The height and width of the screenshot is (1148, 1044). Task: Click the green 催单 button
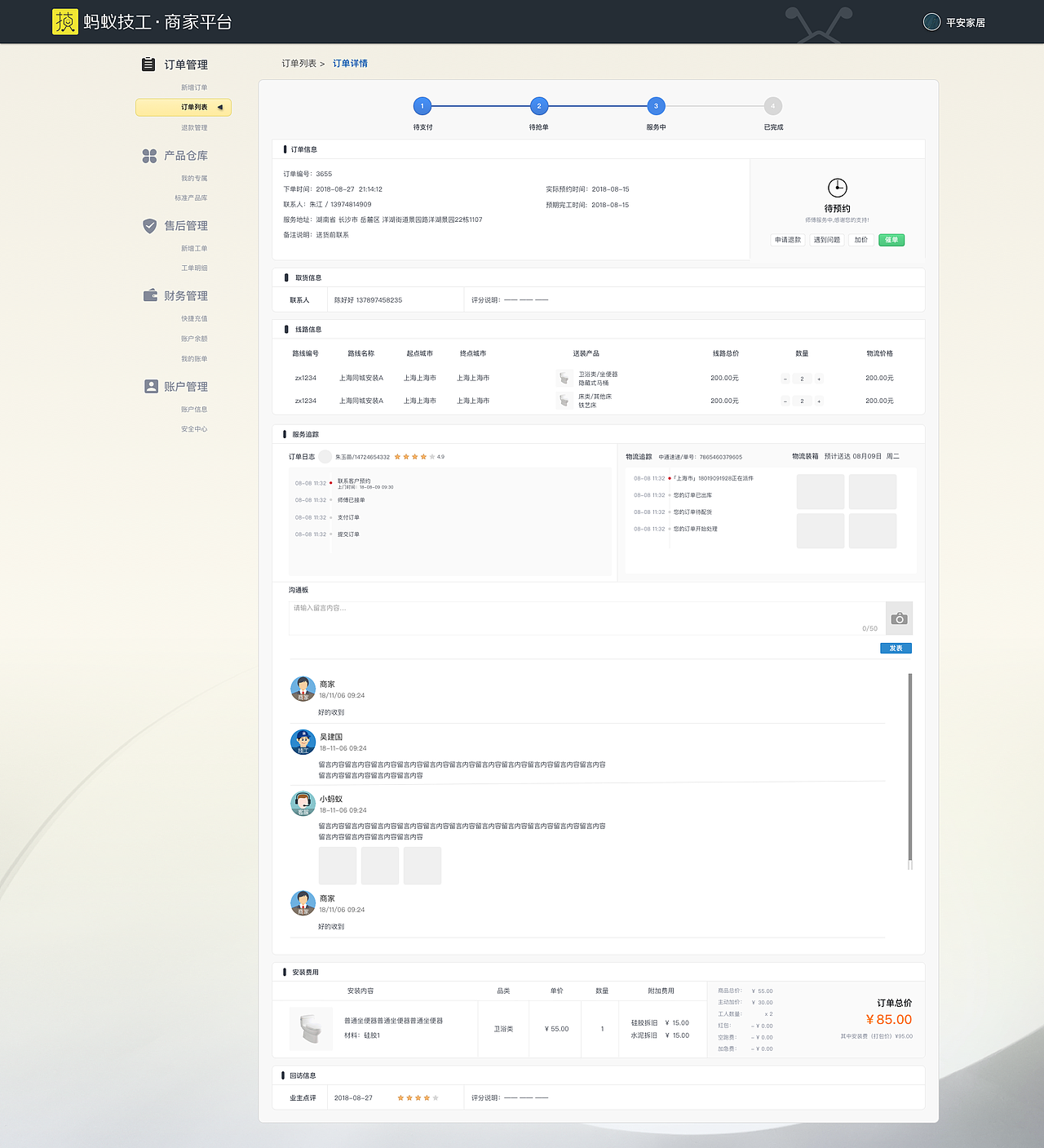point(891,240)
